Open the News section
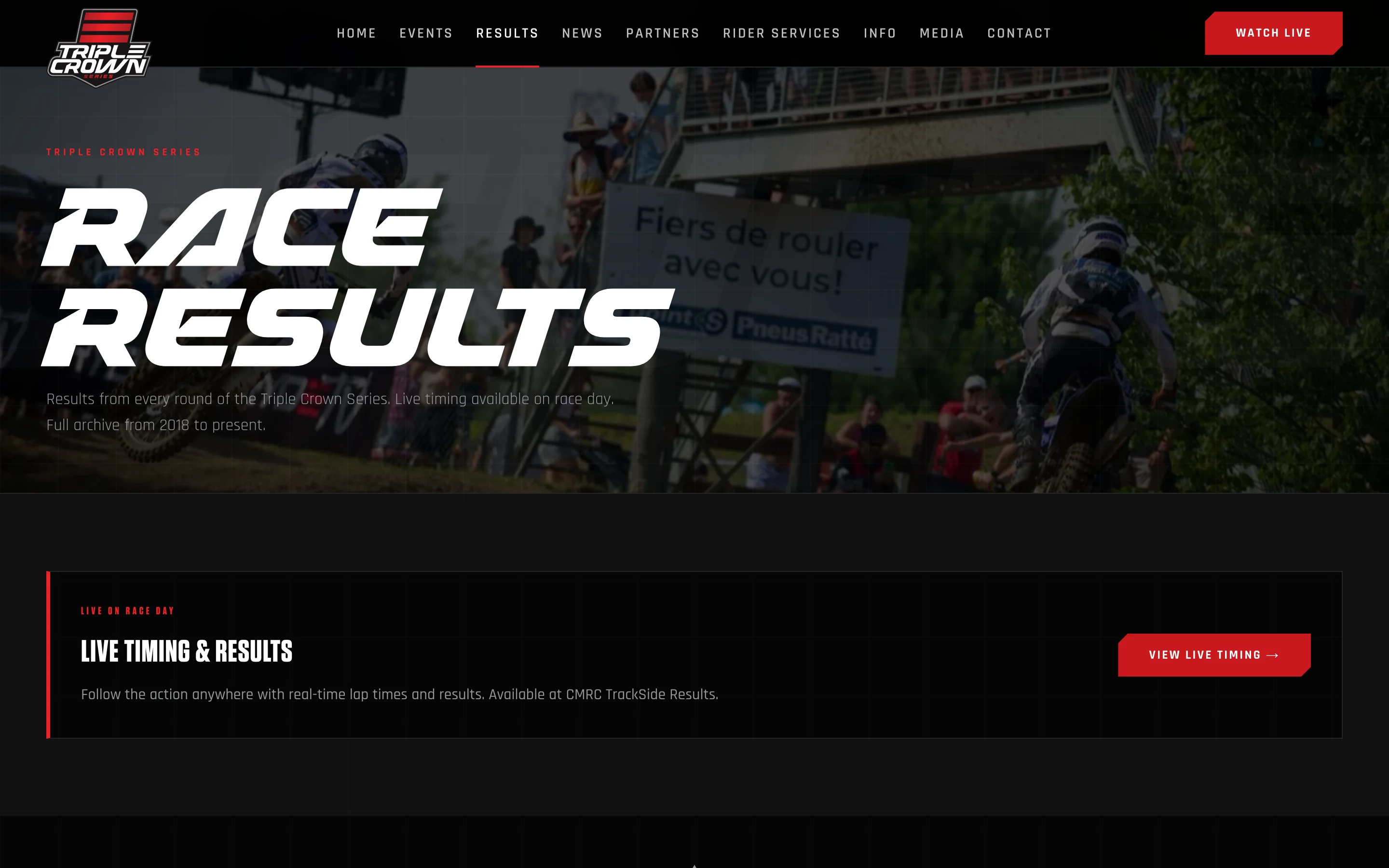1389x868 pixels. [x=583, y=33]
